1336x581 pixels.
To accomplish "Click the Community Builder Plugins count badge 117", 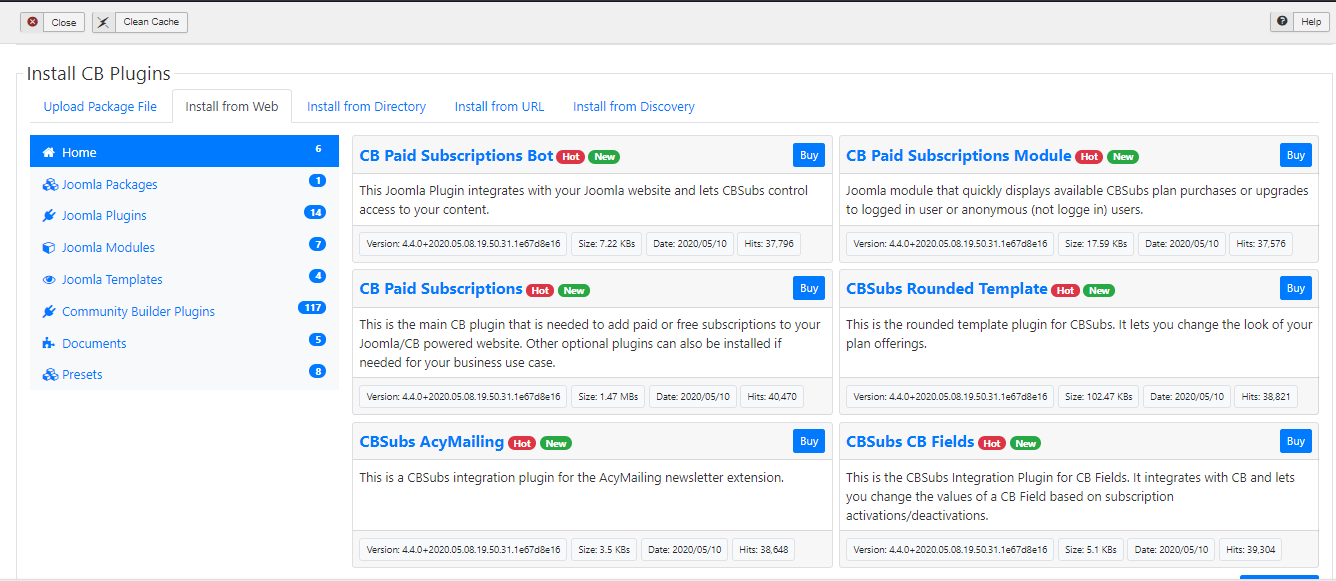I will pyautogui.click(x=312, y=308).
